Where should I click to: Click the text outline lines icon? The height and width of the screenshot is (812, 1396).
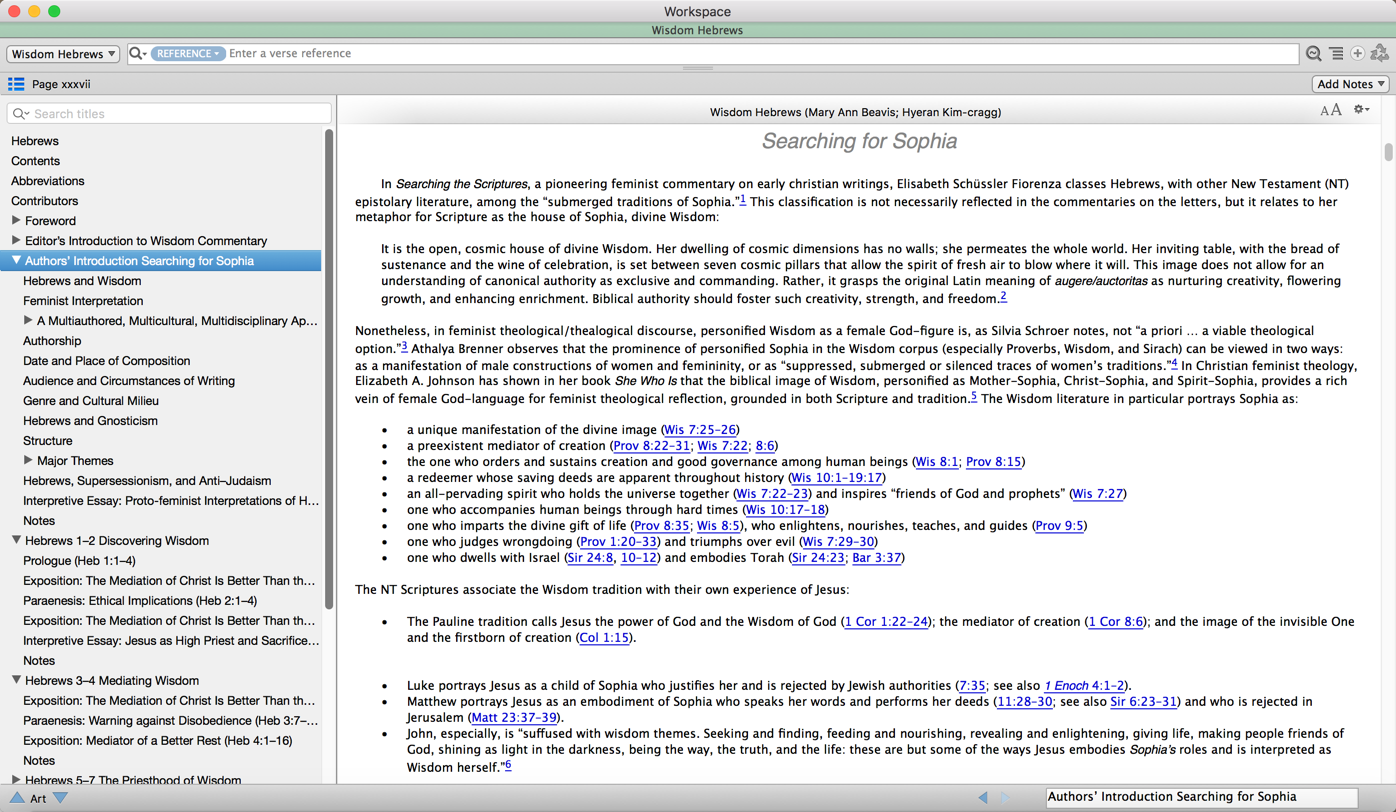1336,54
